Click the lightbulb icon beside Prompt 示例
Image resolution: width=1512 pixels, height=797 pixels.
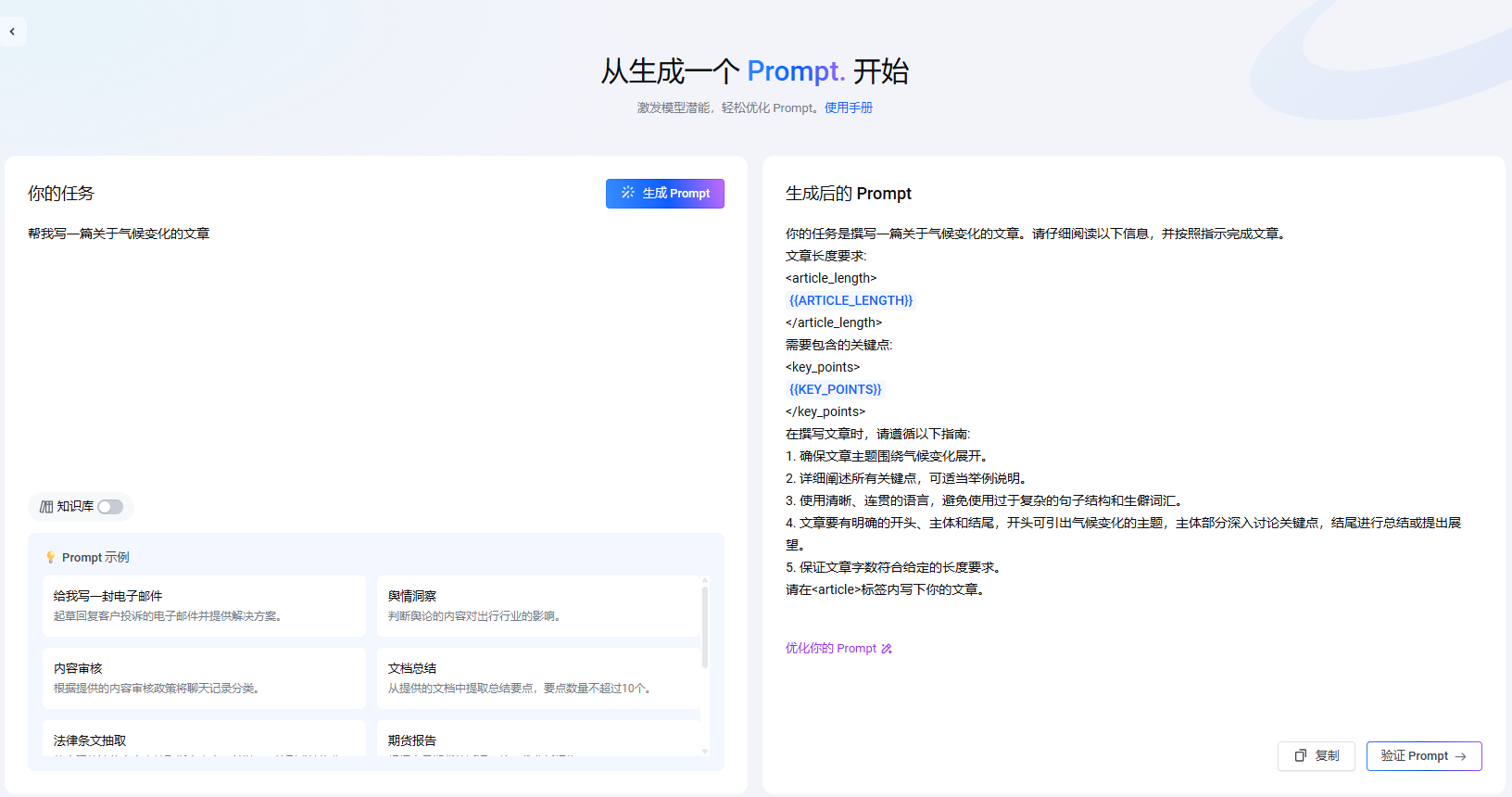51,558
